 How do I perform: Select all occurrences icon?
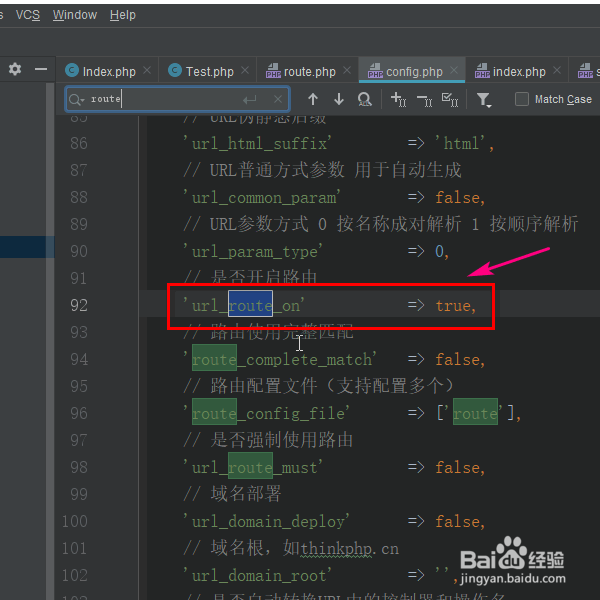pyautogui.click(x=450, y=99)
